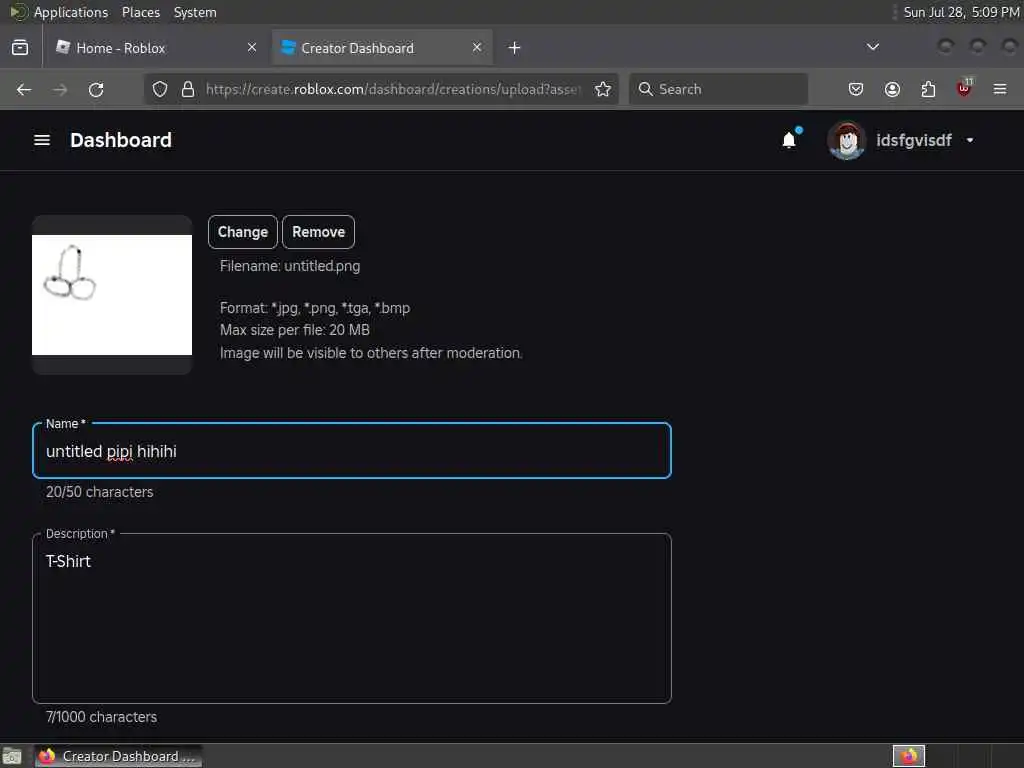This screenshot has width=1024, height=768.
Task: Click the 20/50 characters counter
Action: pyautogui.click(x=99, y=492)
